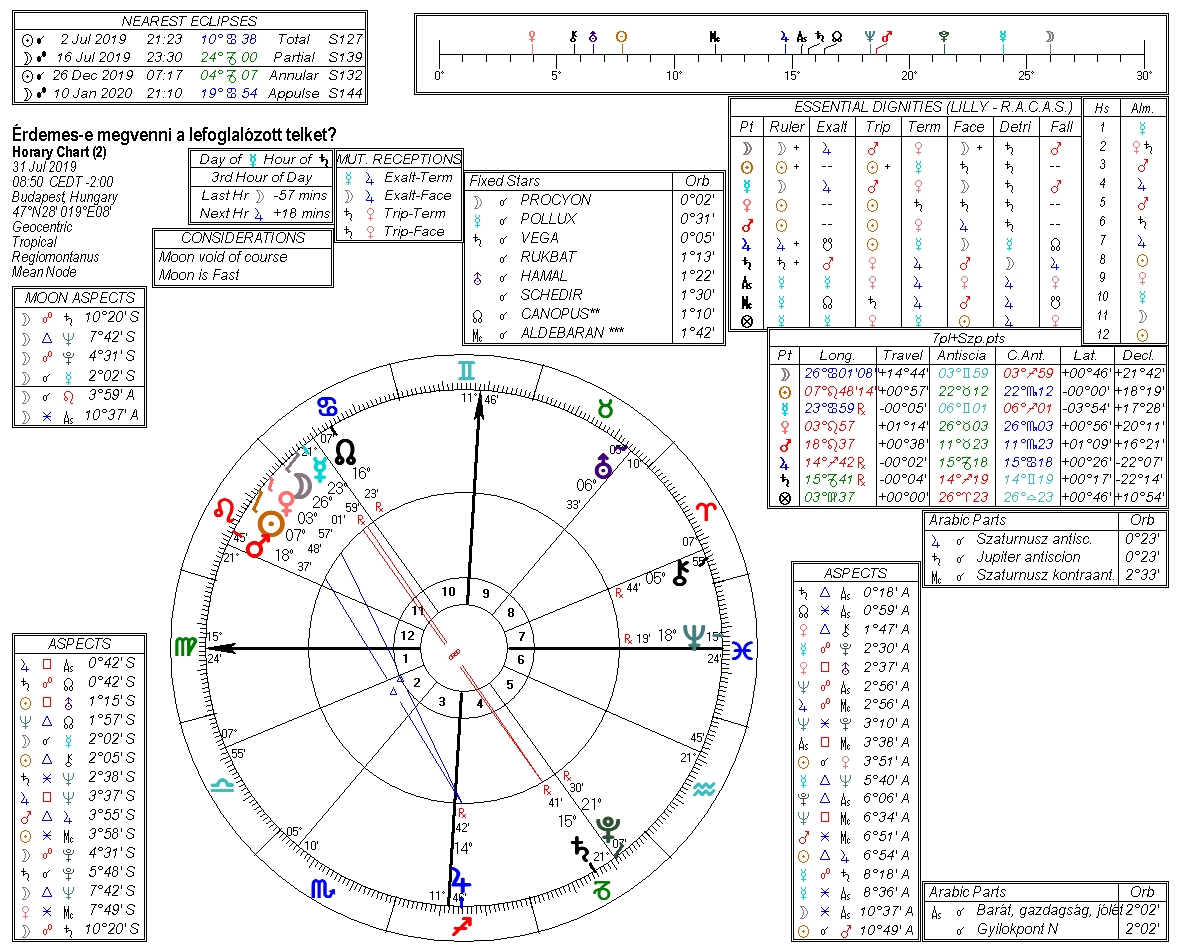
Task: Select the Mc marker on the degree strip
Action: point(715,35)
